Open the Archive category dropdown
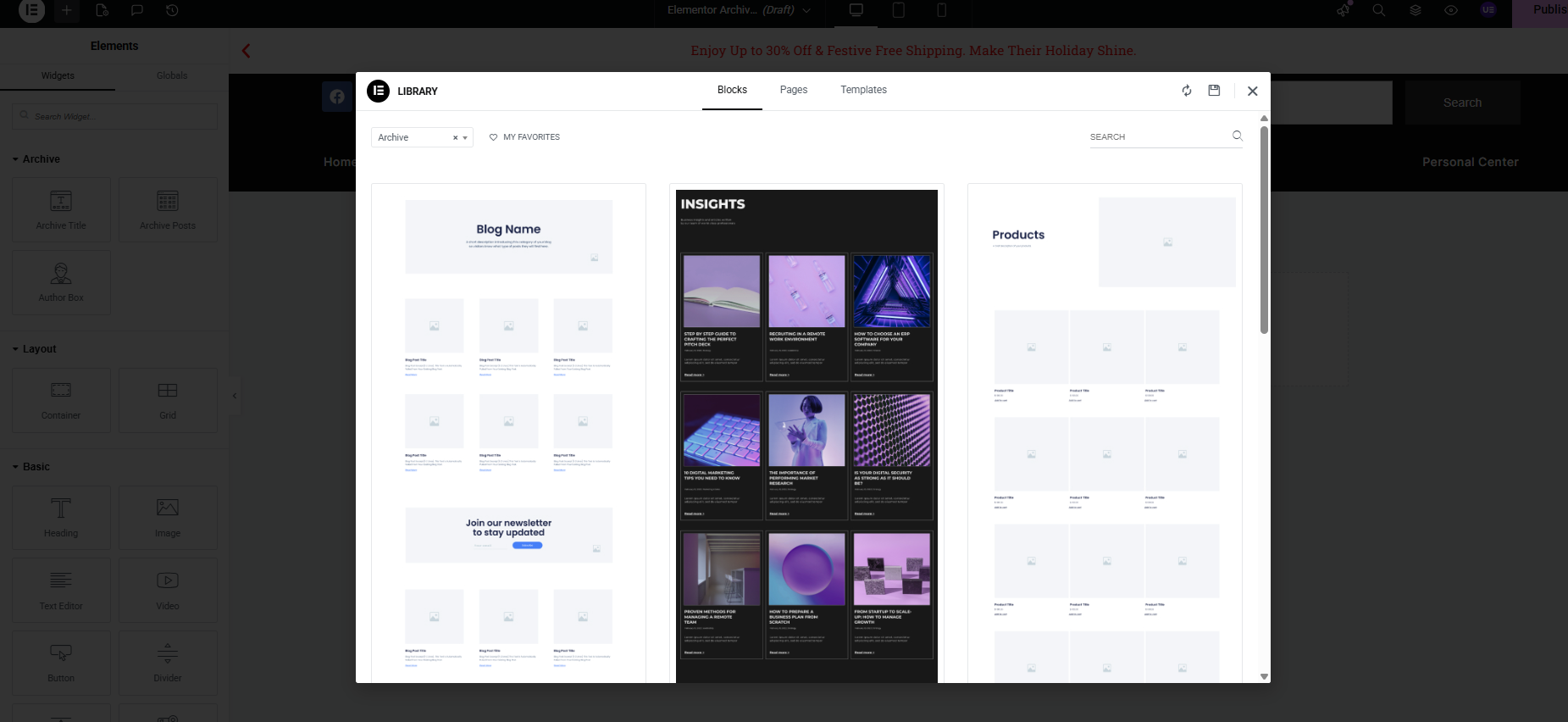The width and height of the screenshot is (1568, 722). coord(422,137)
